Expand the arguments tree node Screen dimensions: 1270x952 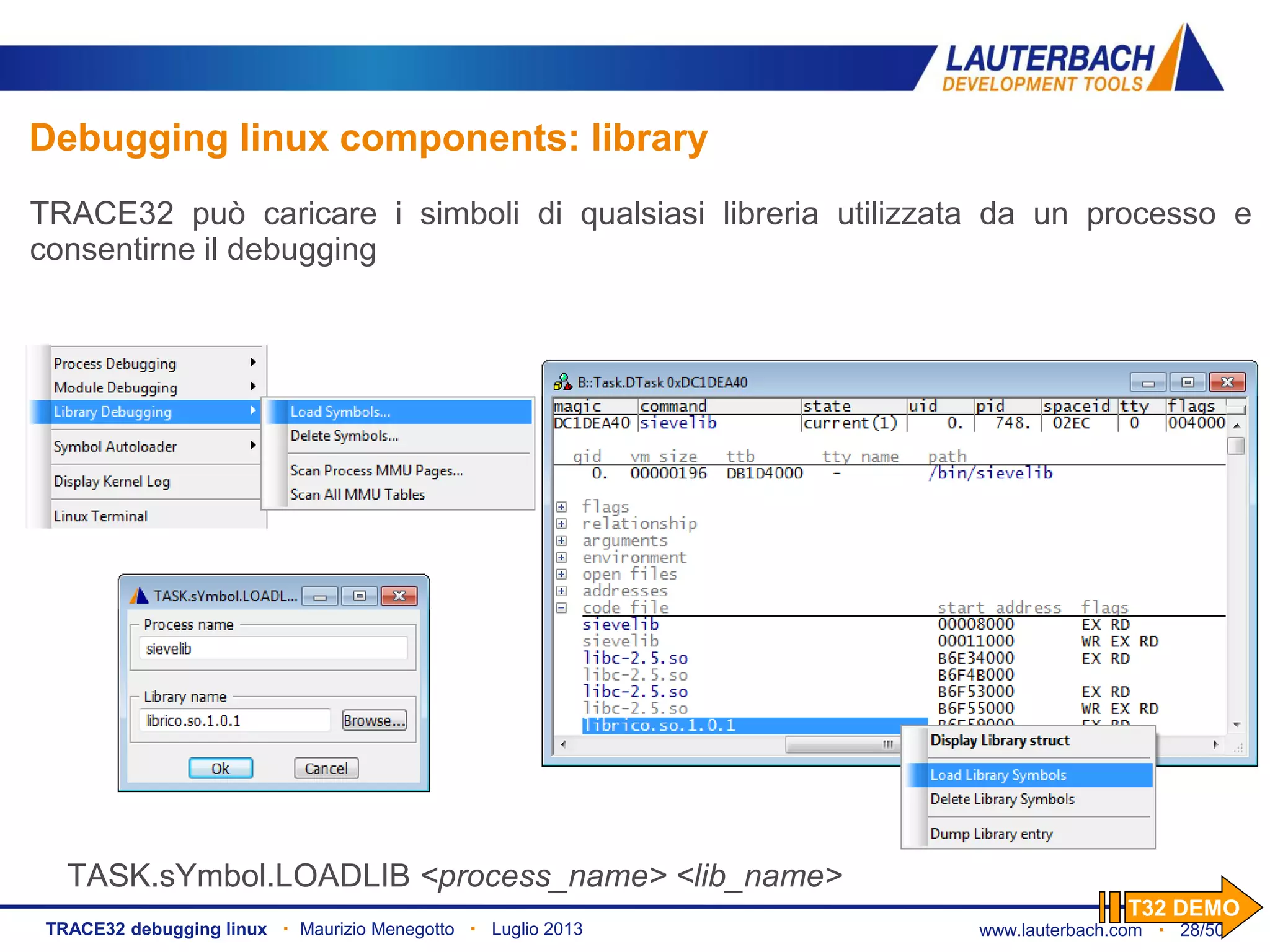tap(561, 540)
